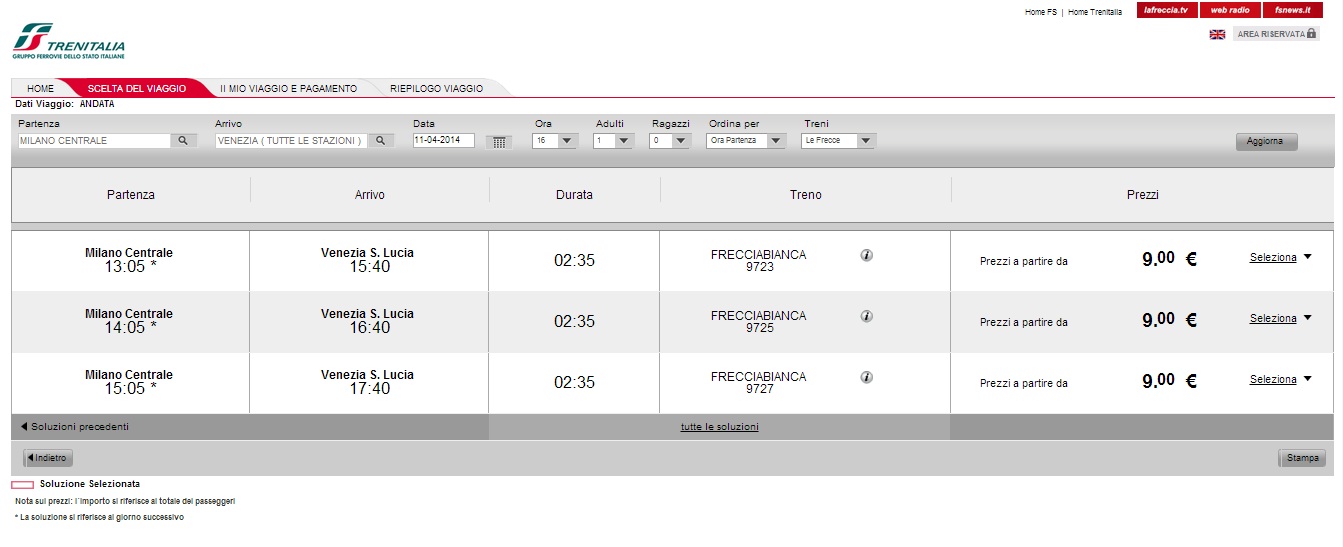Image resolution: width=1343 pixels, height=547 pixels.
Task: Expand Seleziona for the 15:05 train
Action: click(1280, 379)
